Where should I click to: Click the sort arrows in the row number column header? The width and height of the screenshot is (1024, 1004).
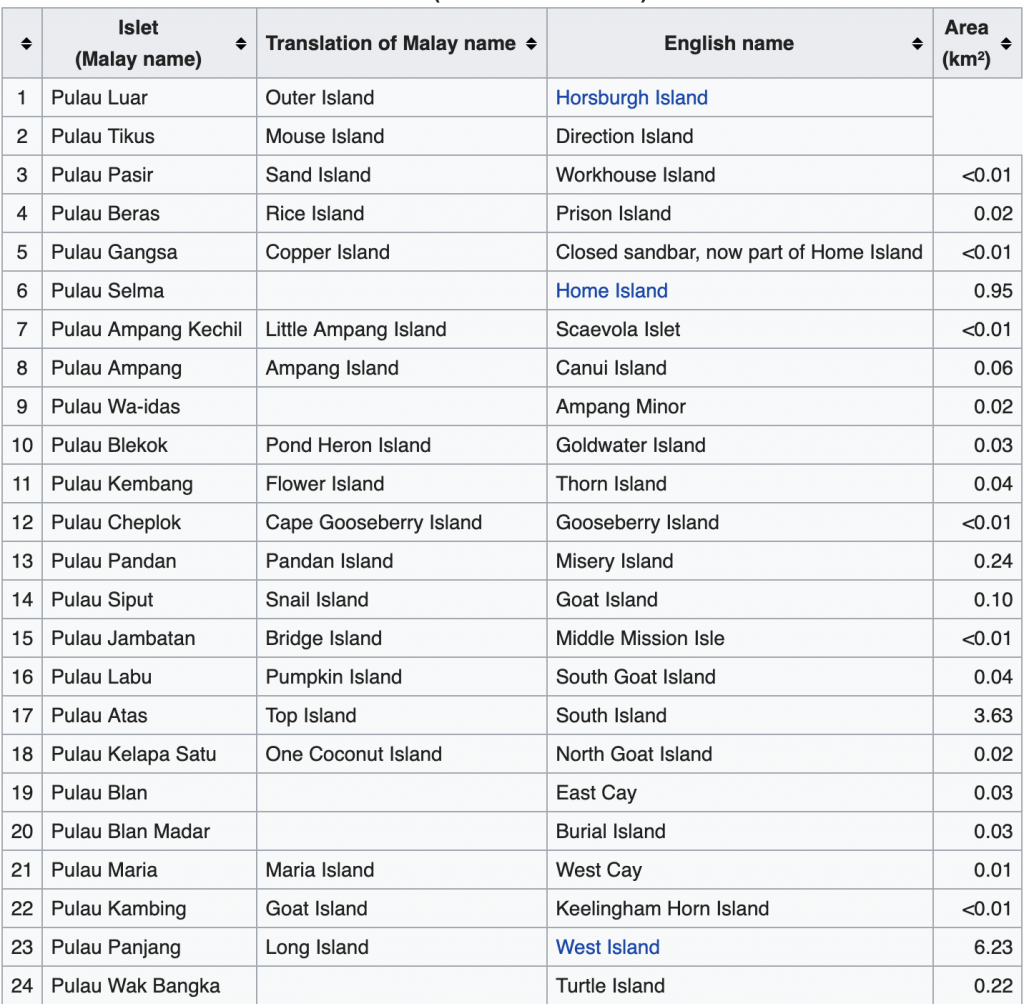(x=26, y=44)
